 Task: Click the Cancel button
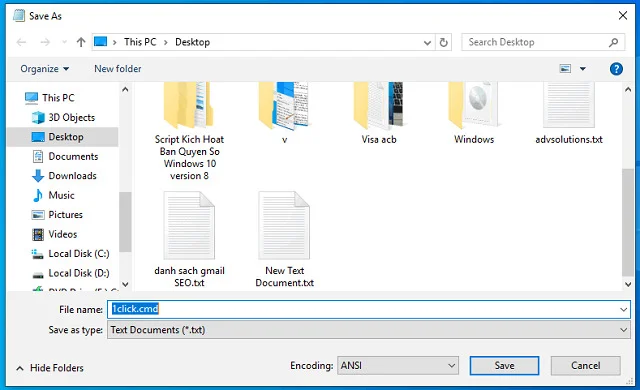(x=585, y=366)
